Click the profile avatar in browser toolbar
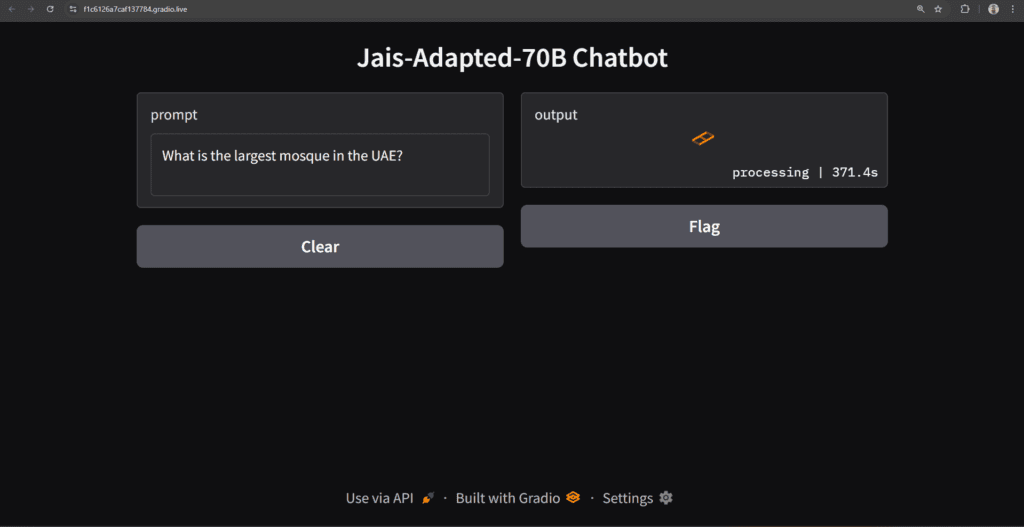This screenshot has height=527, width=1024. [993, 9]
